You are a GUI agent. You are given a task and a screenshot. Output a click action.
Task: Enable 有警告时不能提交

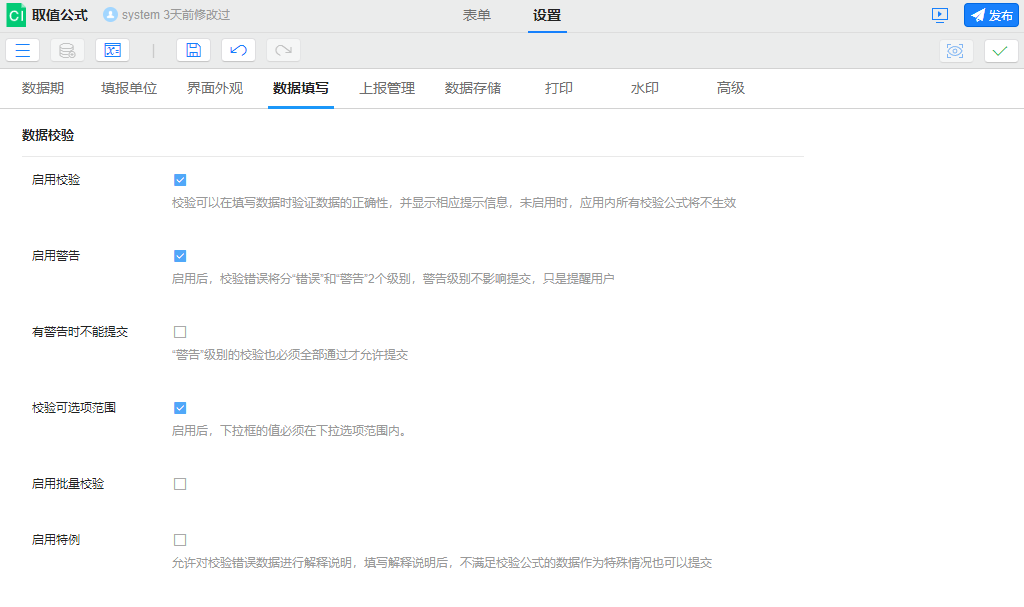[x=180, y=331]
